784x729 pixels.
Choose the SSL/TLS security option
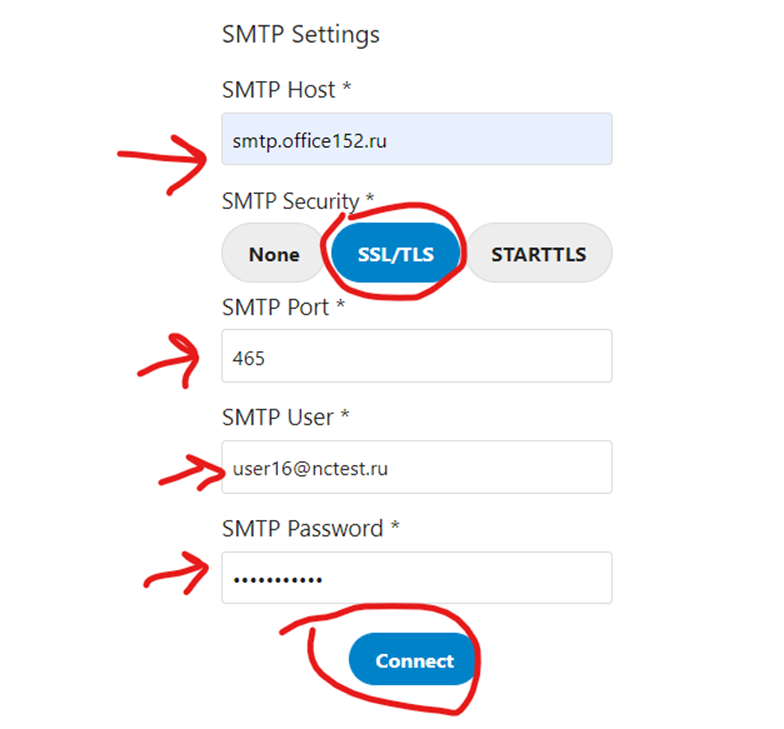pos(396,254)
